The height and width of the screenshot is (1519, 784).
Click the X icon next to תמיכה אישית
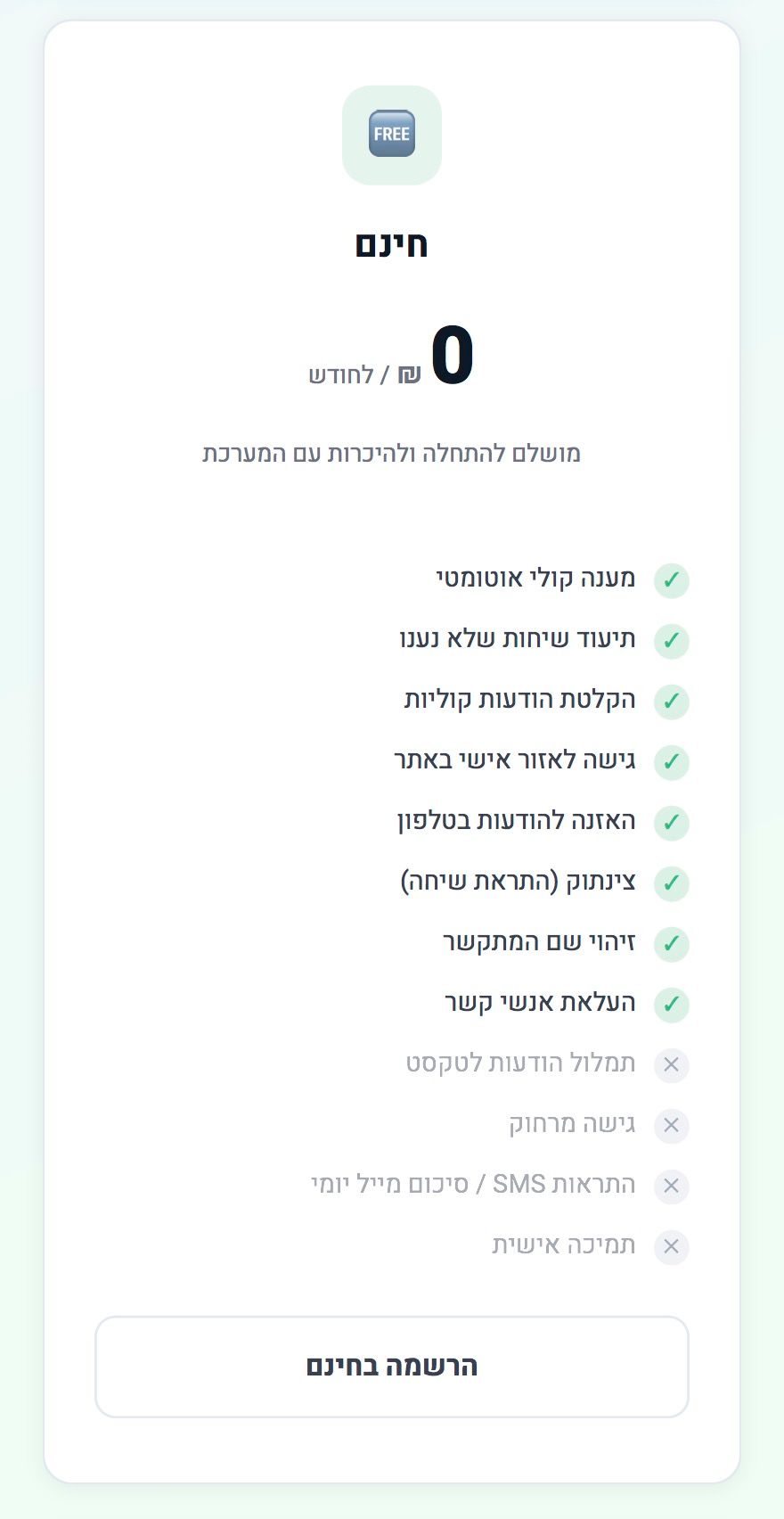pyautogui.click(x=671, y=1246)
